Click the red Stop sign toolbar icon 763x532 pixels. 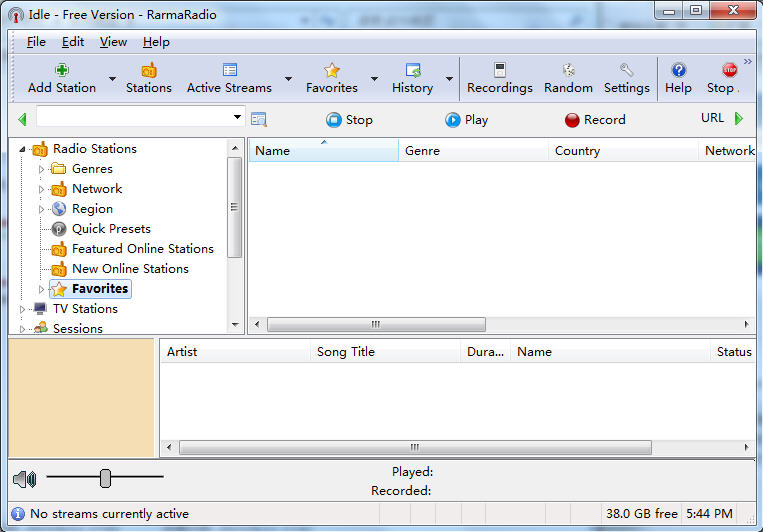pos(729,70)
